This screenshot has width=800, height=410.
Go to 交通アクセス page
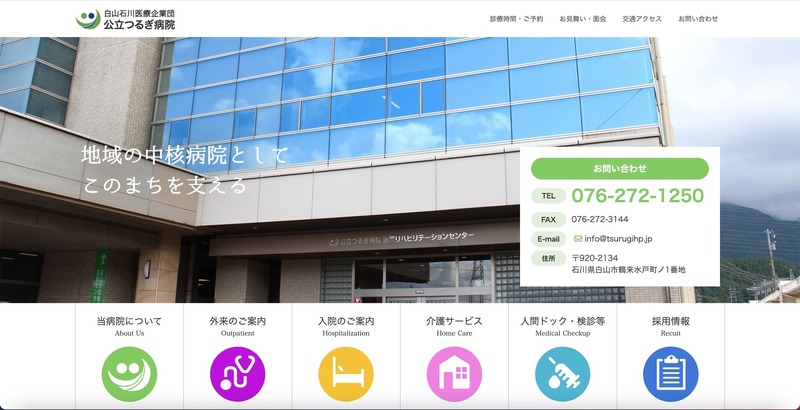641,19
